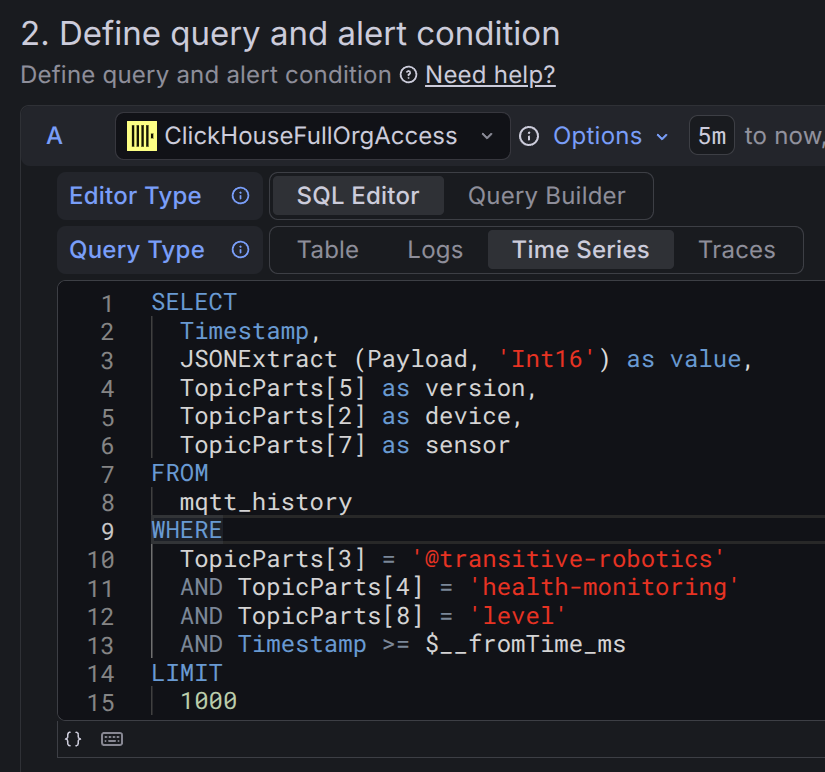Open the Need help? link
This screenshot has width=825, height=772.
tap(490, 75)
